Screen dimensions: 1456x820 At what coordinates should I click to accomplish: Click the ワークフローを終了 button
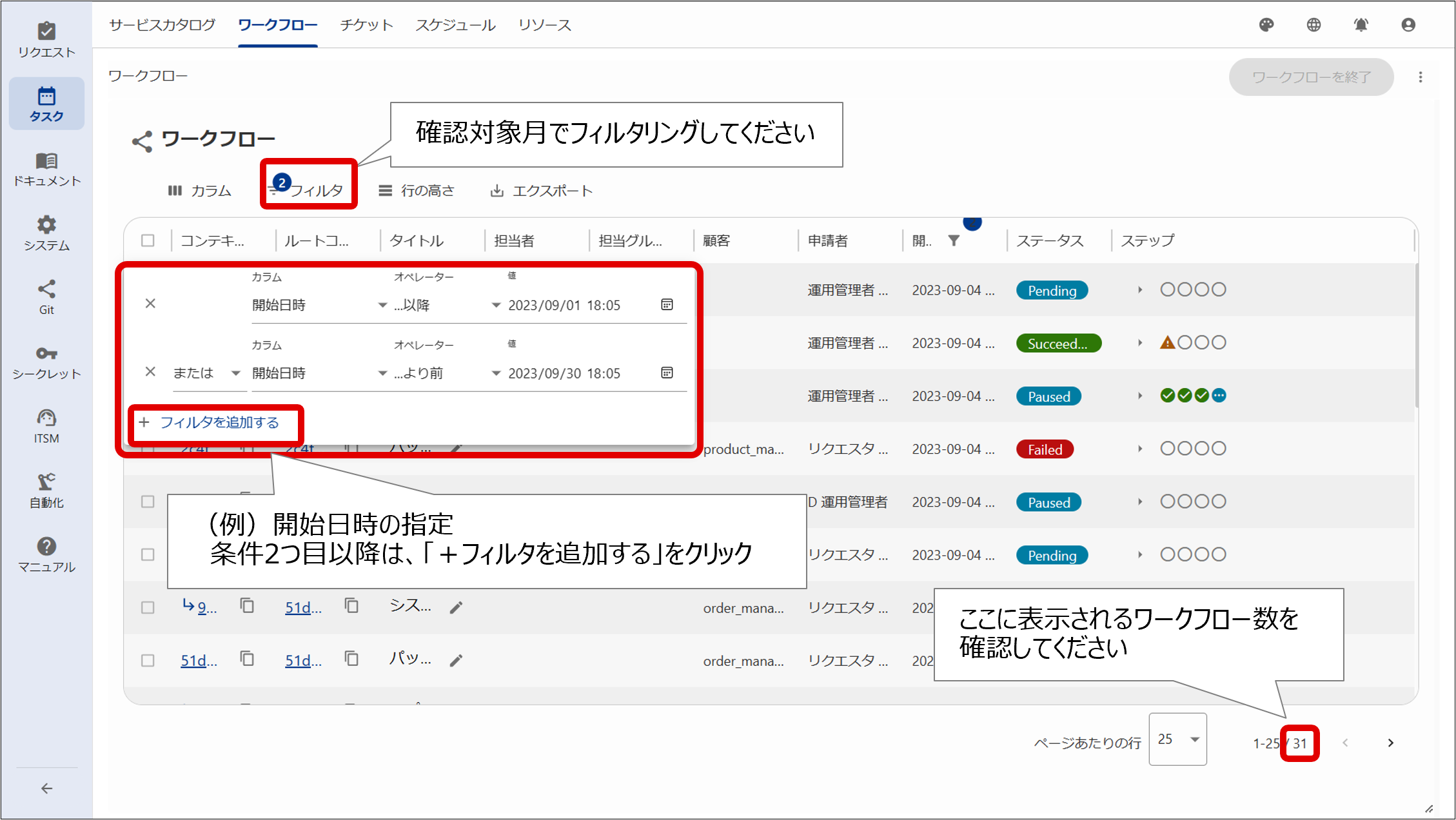1310,77
